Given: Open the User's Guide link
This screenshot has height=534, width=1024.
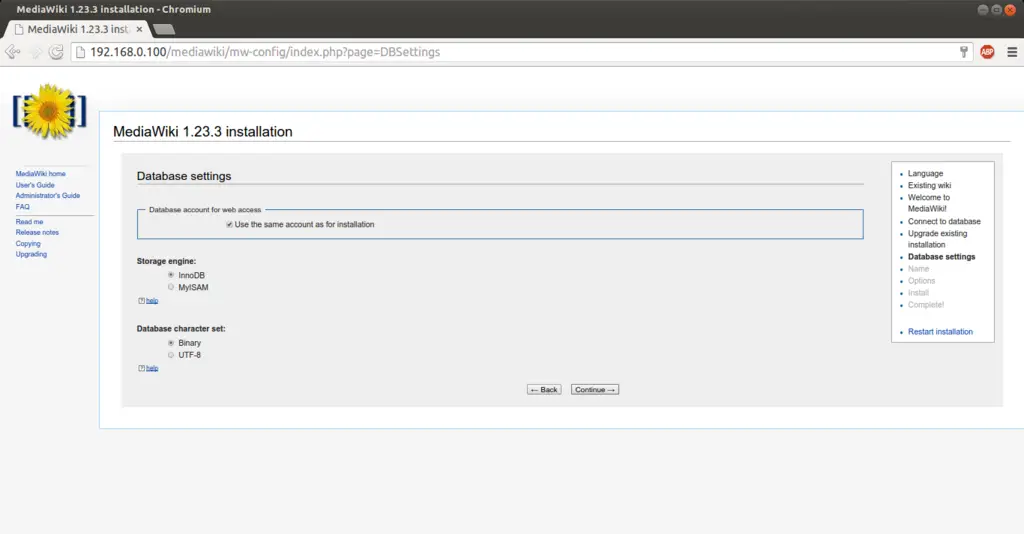Looking at the screenshot, I should tap(35, 185).
